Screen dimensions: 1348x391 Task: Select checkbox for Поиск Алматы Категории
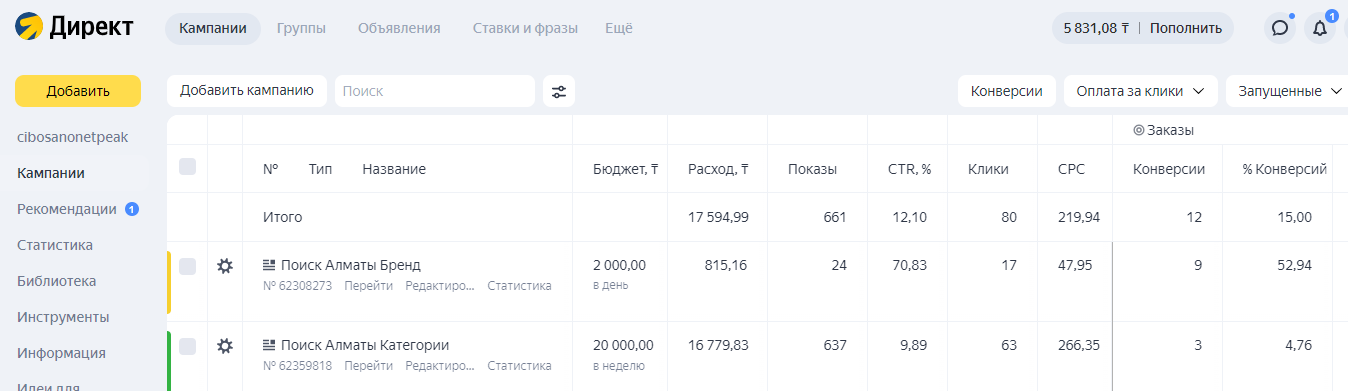pyautogui.click(x=187, y=346)
